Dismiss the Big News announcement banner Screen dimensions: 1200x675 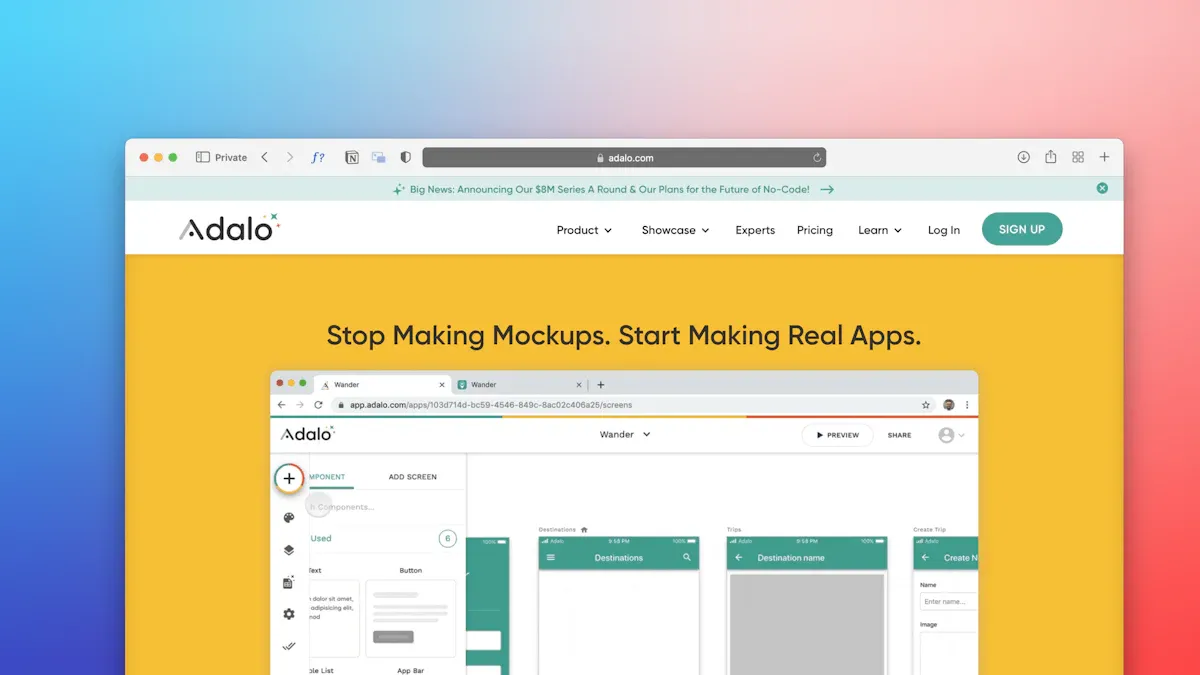pos(1102,188)
